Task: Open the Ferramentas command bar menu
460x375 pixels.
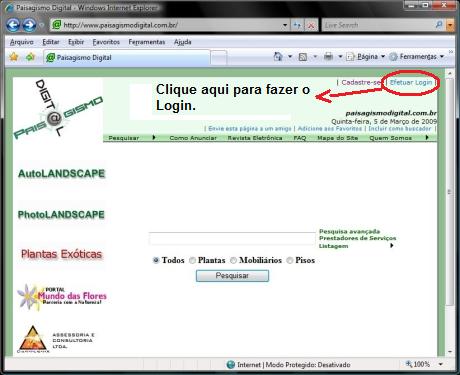Action: pos(417,57)
